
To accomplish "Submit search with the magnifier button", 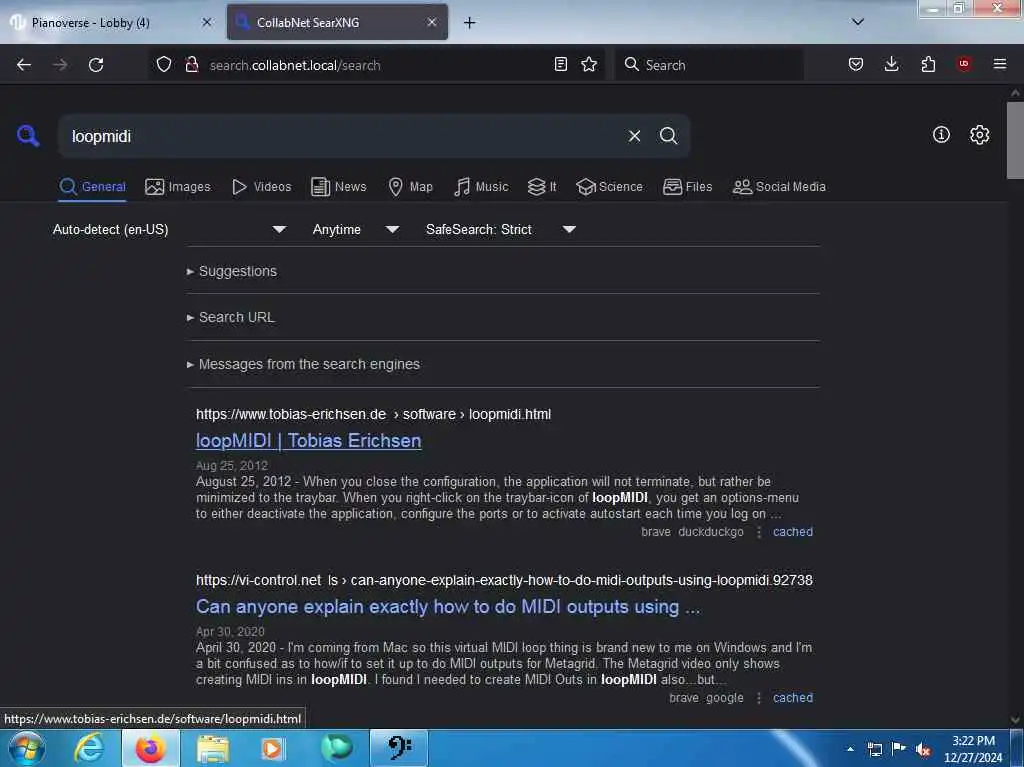I will pyautogui.click(x=668, y=136).
